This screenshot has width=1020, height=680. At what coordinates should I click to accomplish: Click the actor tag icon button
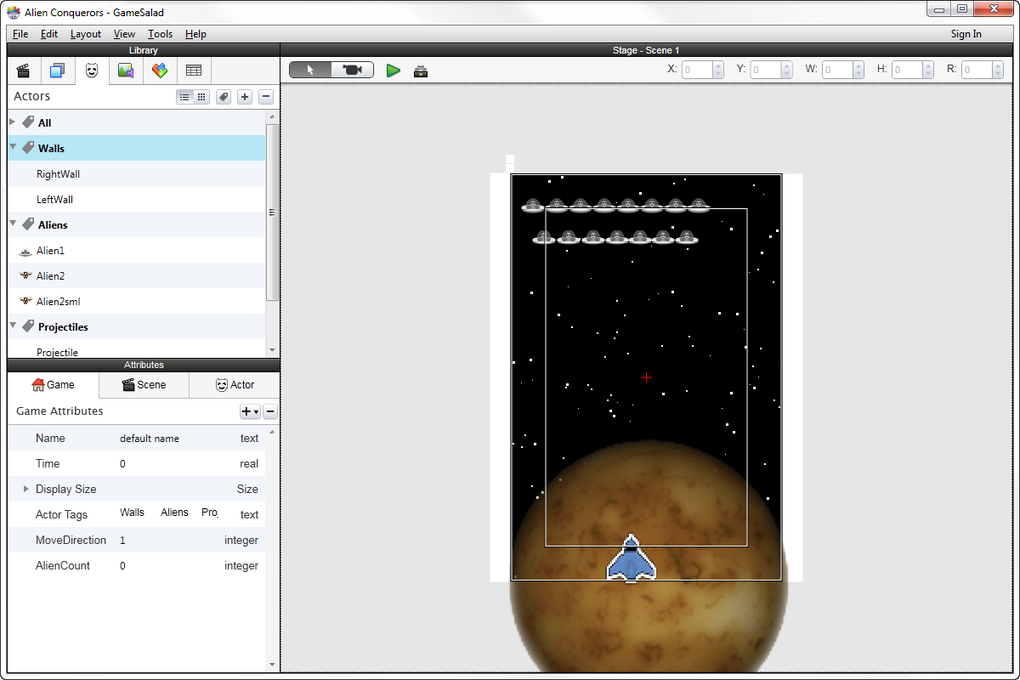pyautogui.click(x=223, y=97)
